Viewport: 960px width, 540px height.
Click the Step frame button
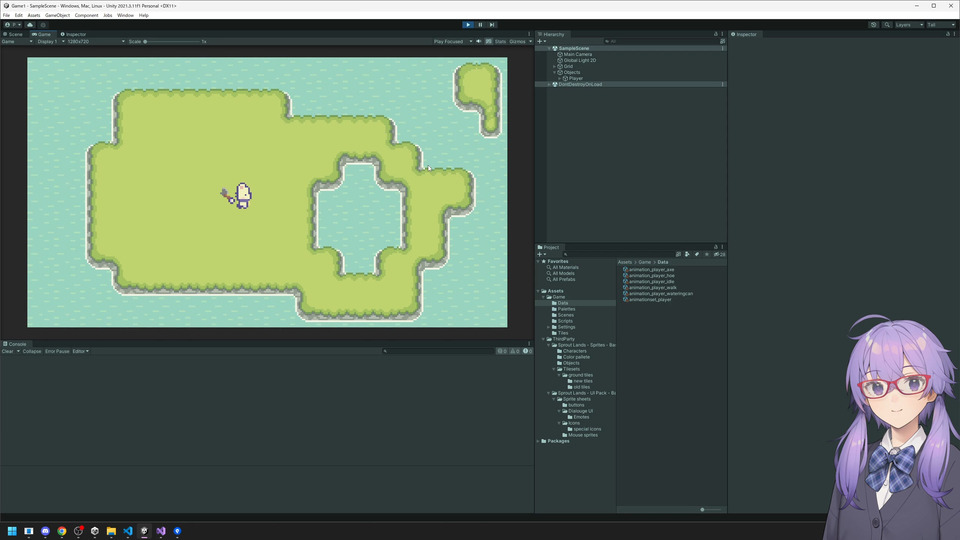pyautogui.click(x=492, y=25)
